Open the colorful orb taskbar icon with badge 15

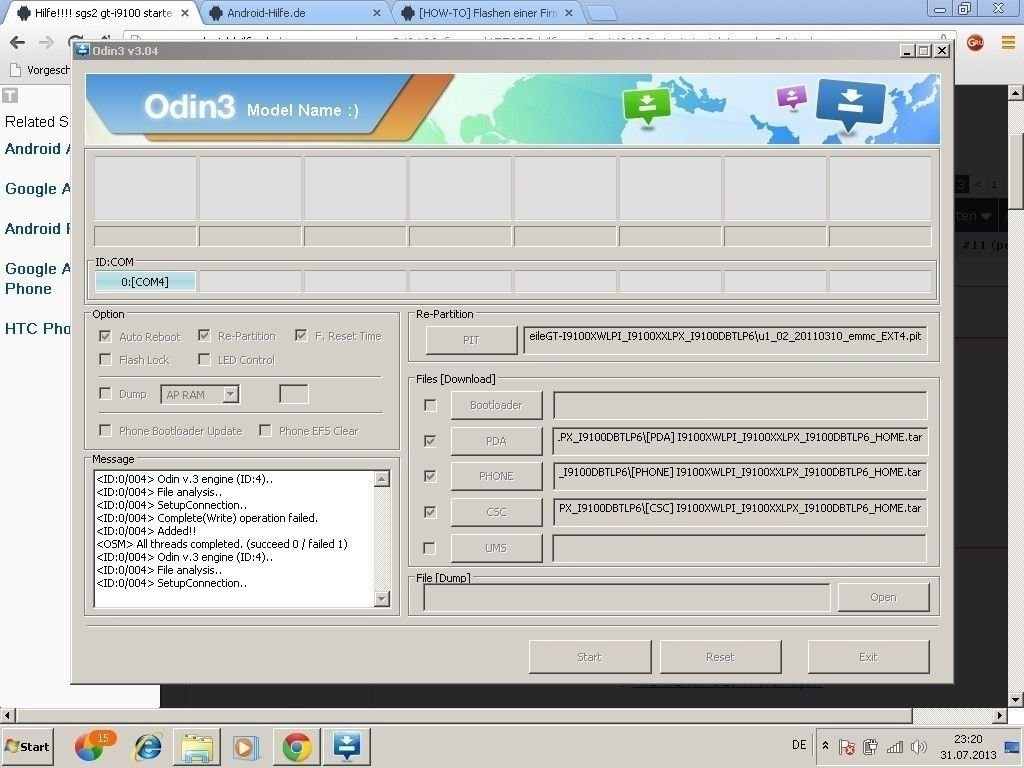(95, 746)
